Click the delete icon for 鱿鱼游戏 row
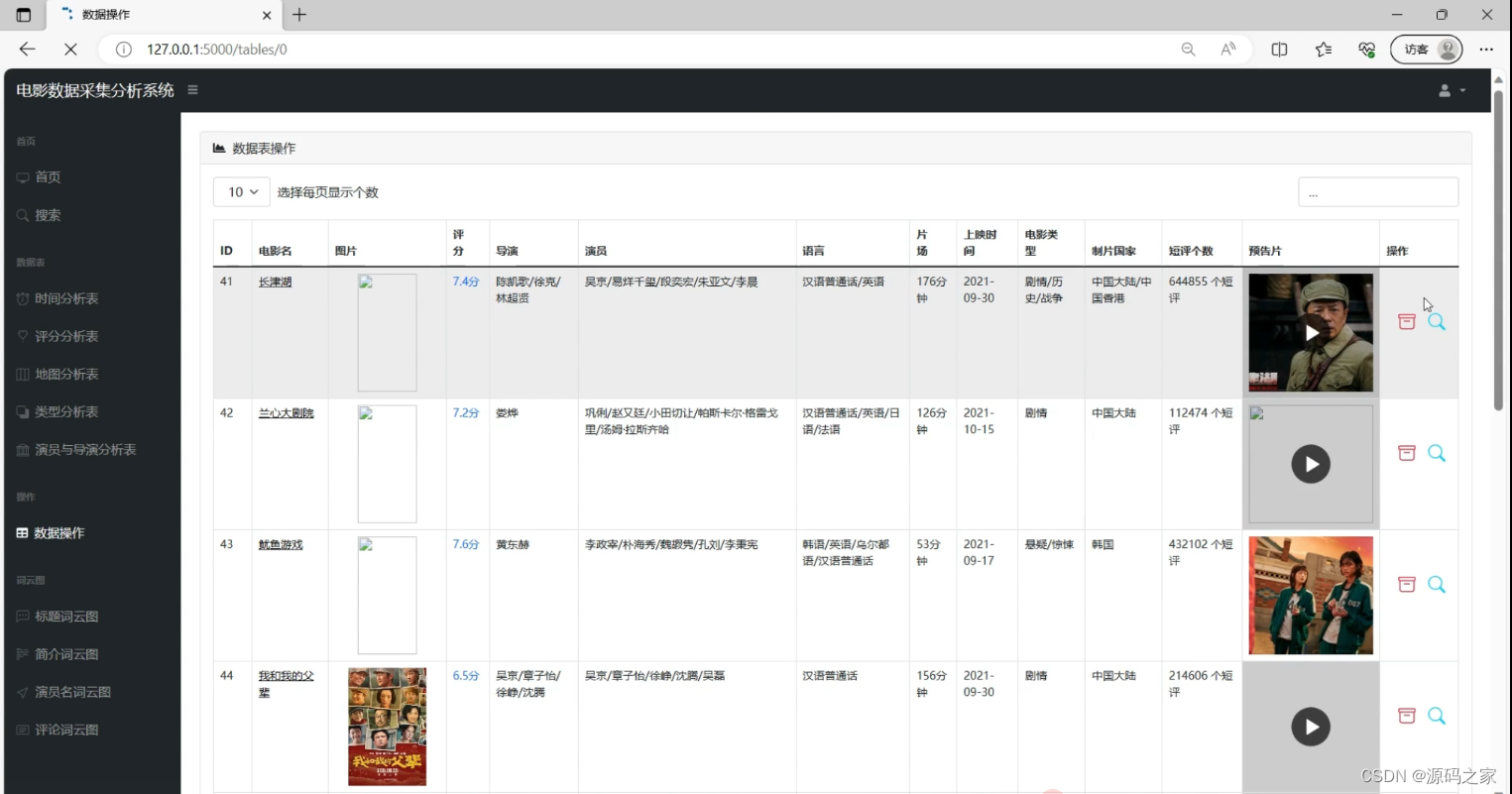 (x=1406, y=585)
